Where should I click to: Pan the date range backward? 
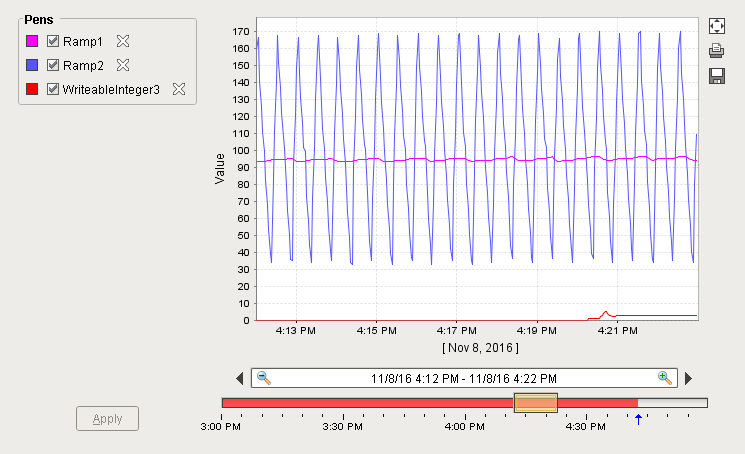pos(239,378)
